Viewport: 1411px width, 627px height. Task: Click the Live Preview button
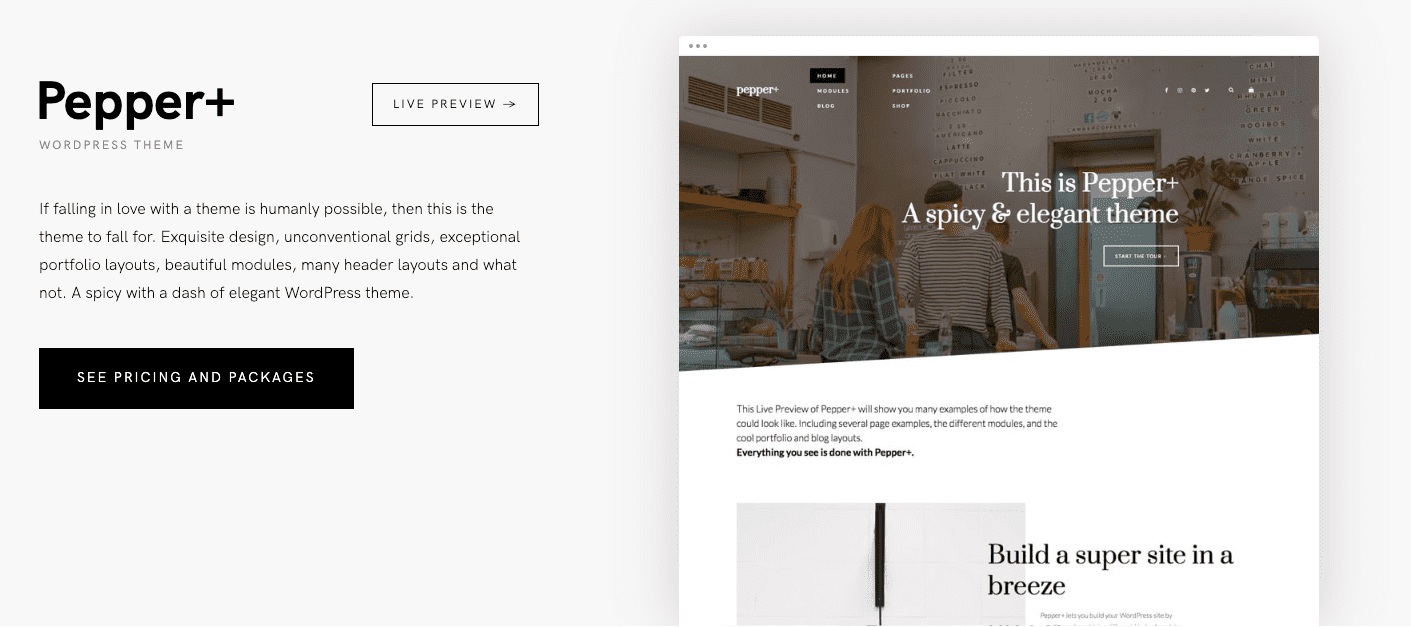(x=455, y=104)
